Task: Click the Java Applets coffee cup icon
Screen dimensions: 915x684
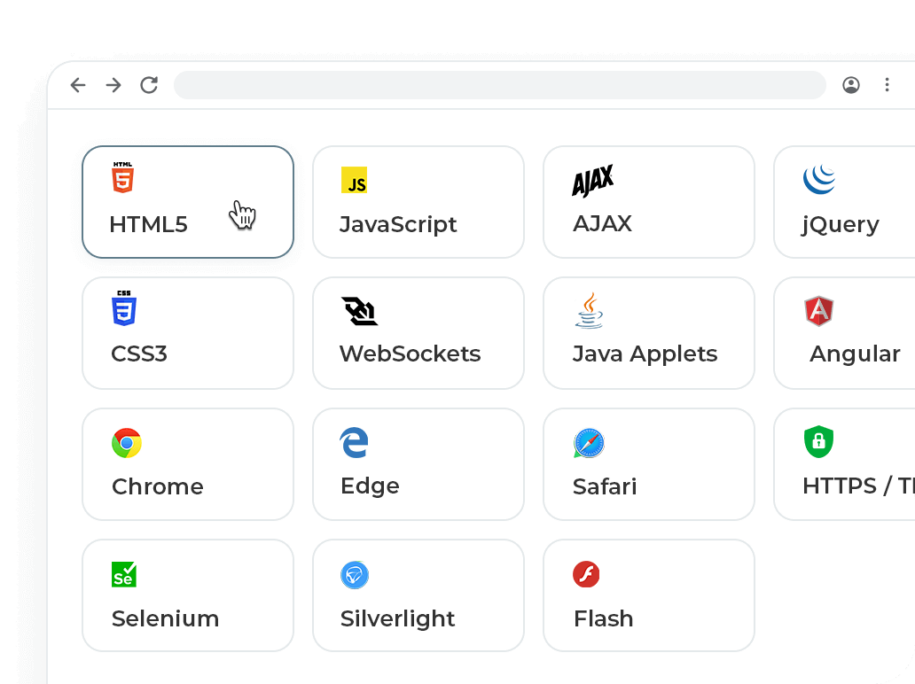Action: pos(589,312)
